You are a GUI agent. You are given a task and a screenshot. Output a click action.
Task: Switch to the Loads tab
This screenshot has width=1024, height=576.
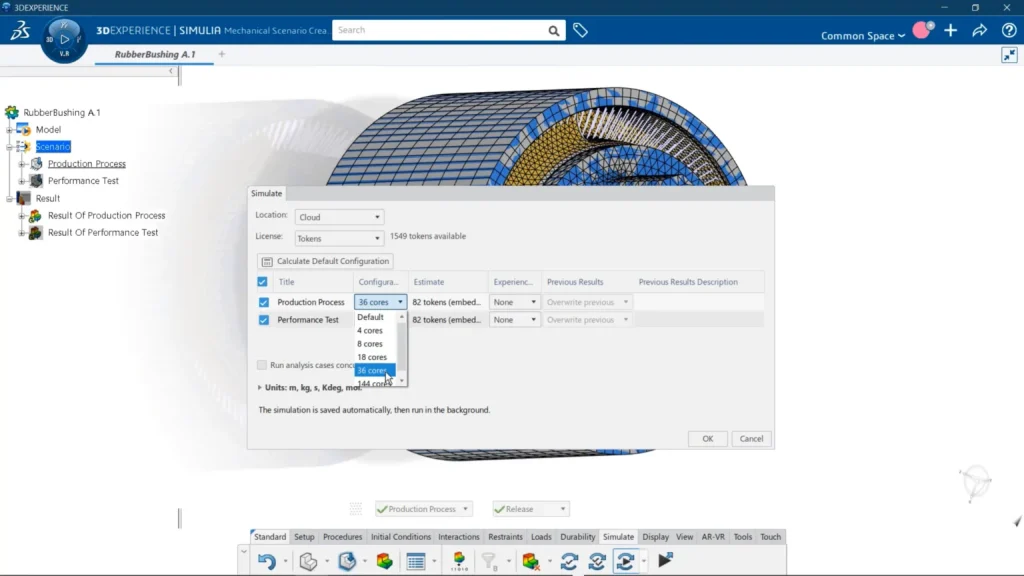pos(541,537)
